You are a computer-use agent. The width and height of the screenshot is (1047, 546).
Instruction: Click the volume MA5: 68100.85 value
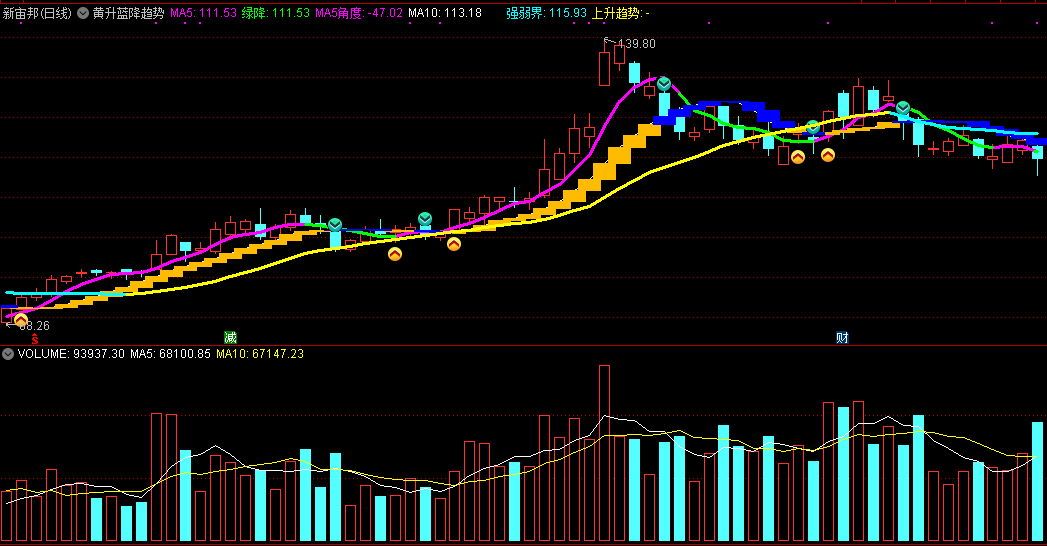(x=170, y=354)
